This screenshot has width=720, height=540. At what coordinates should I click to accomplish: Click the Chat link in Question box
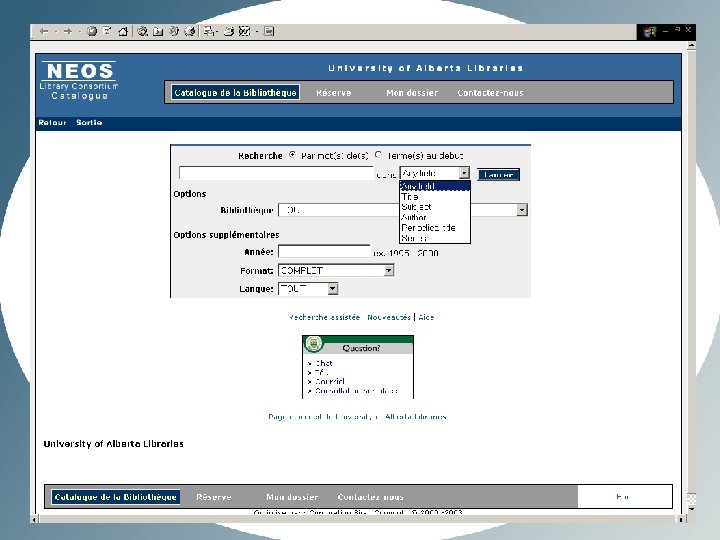click(324, 363)
